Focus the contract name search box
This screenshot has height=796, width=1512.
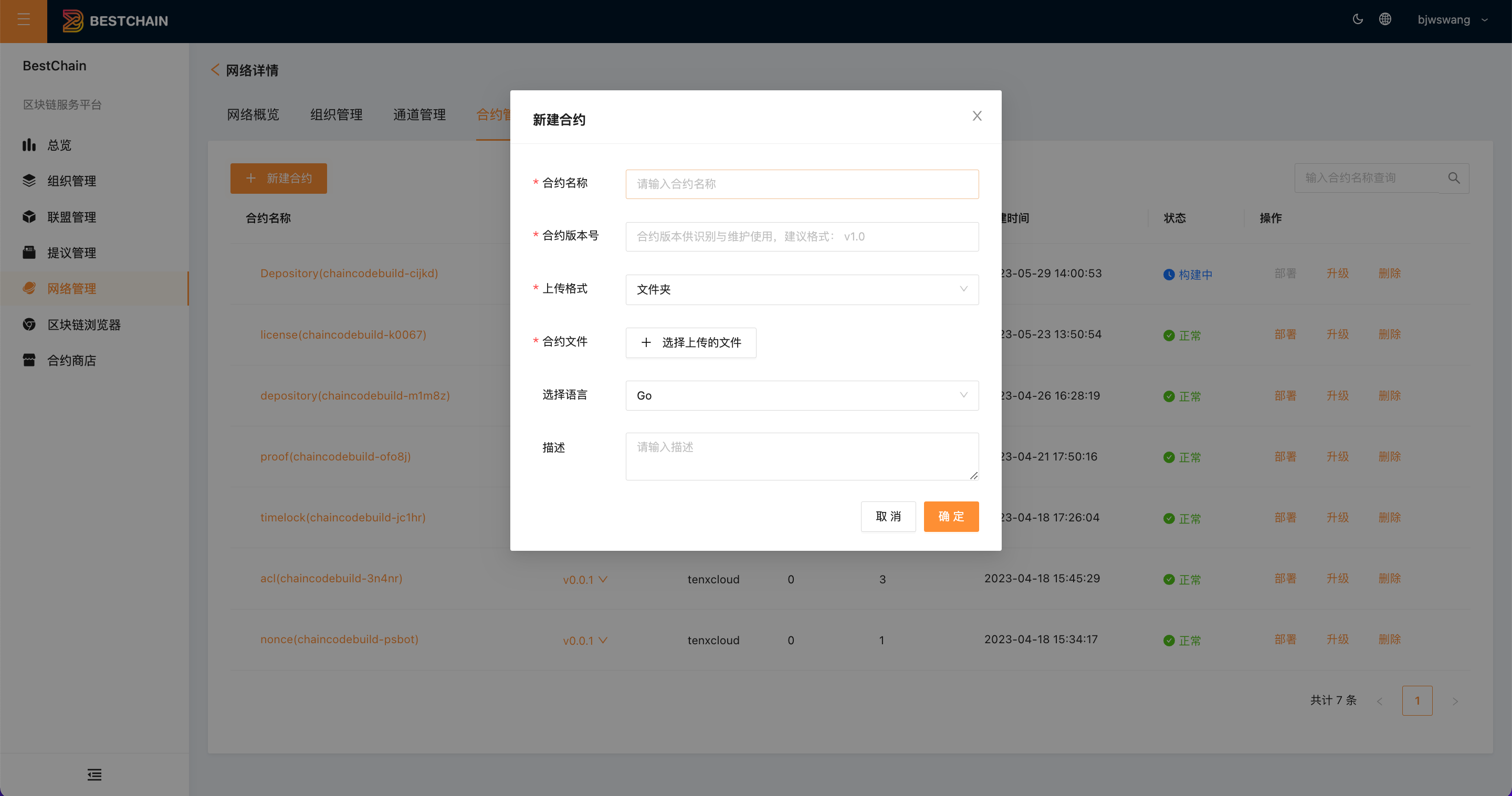[x=1367, y=178]
